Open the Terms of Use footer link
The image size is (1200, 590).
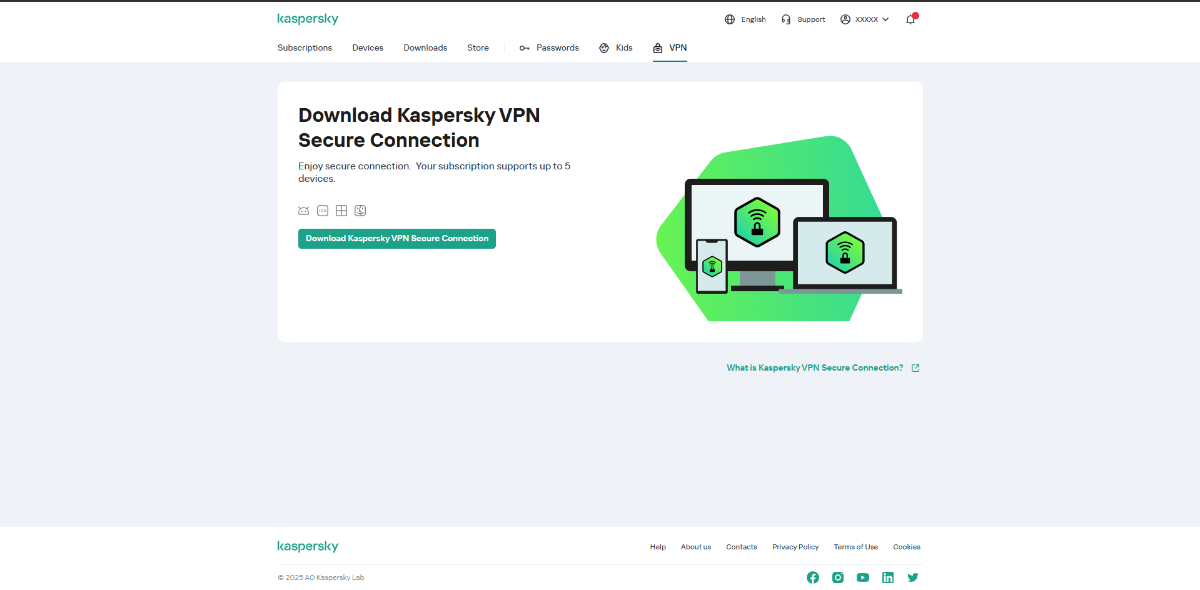(856, 547)
